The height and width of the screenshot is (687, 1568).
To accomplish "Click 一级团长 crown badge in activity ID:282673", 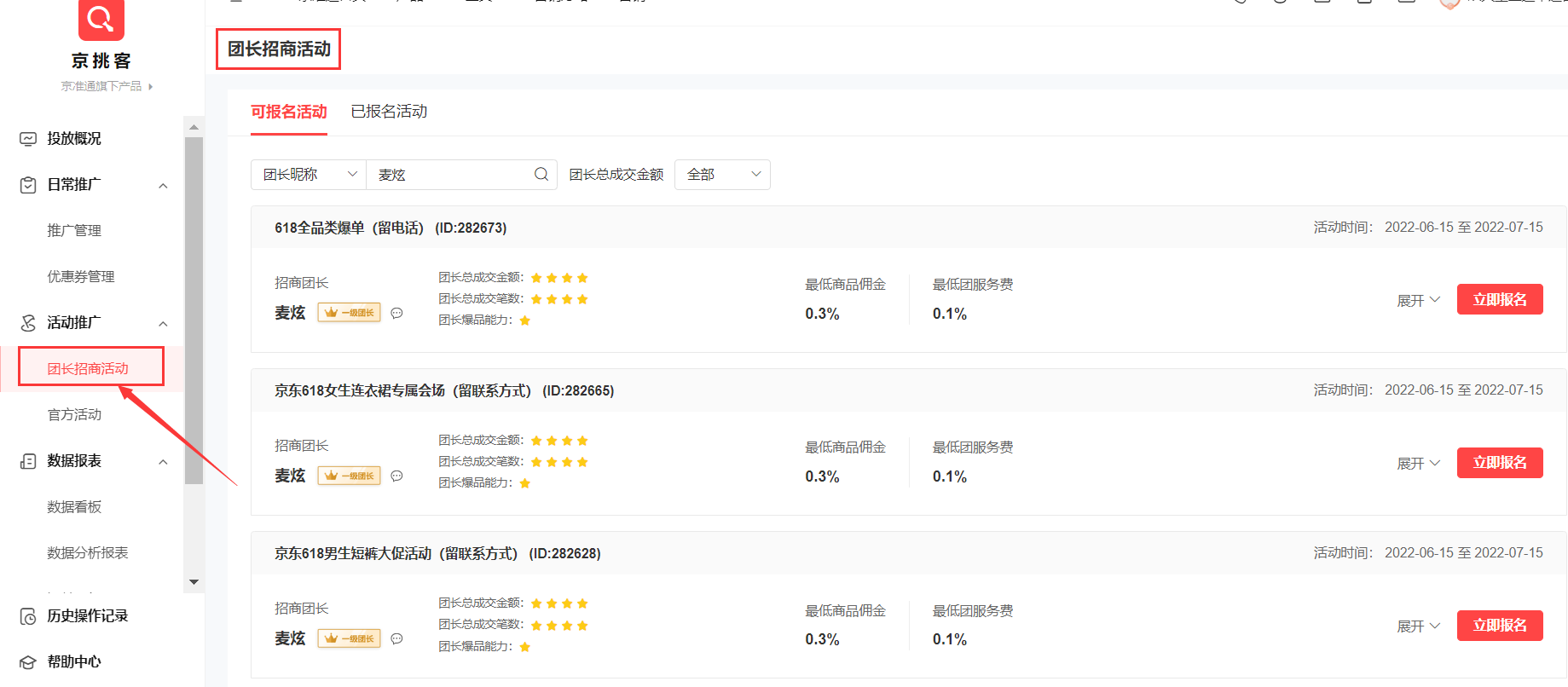I will 350,313.
